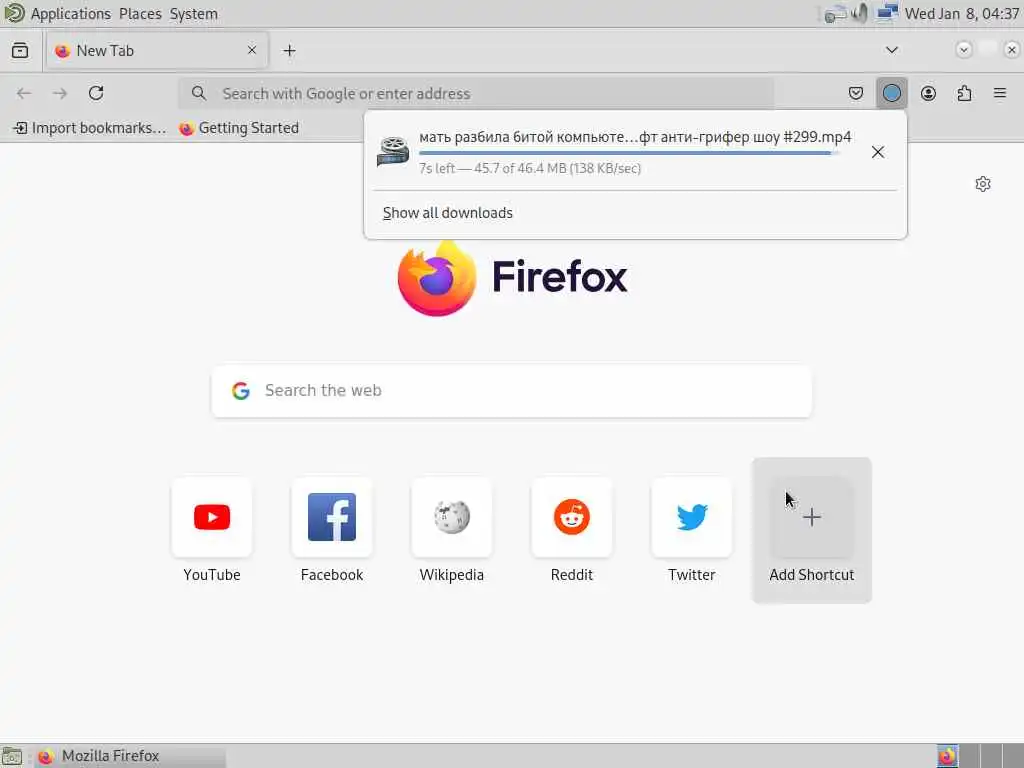The height and width of the screenshot is (768, 1024).
Task: Open the Save to Pocket icon
Action: [856, 93]
